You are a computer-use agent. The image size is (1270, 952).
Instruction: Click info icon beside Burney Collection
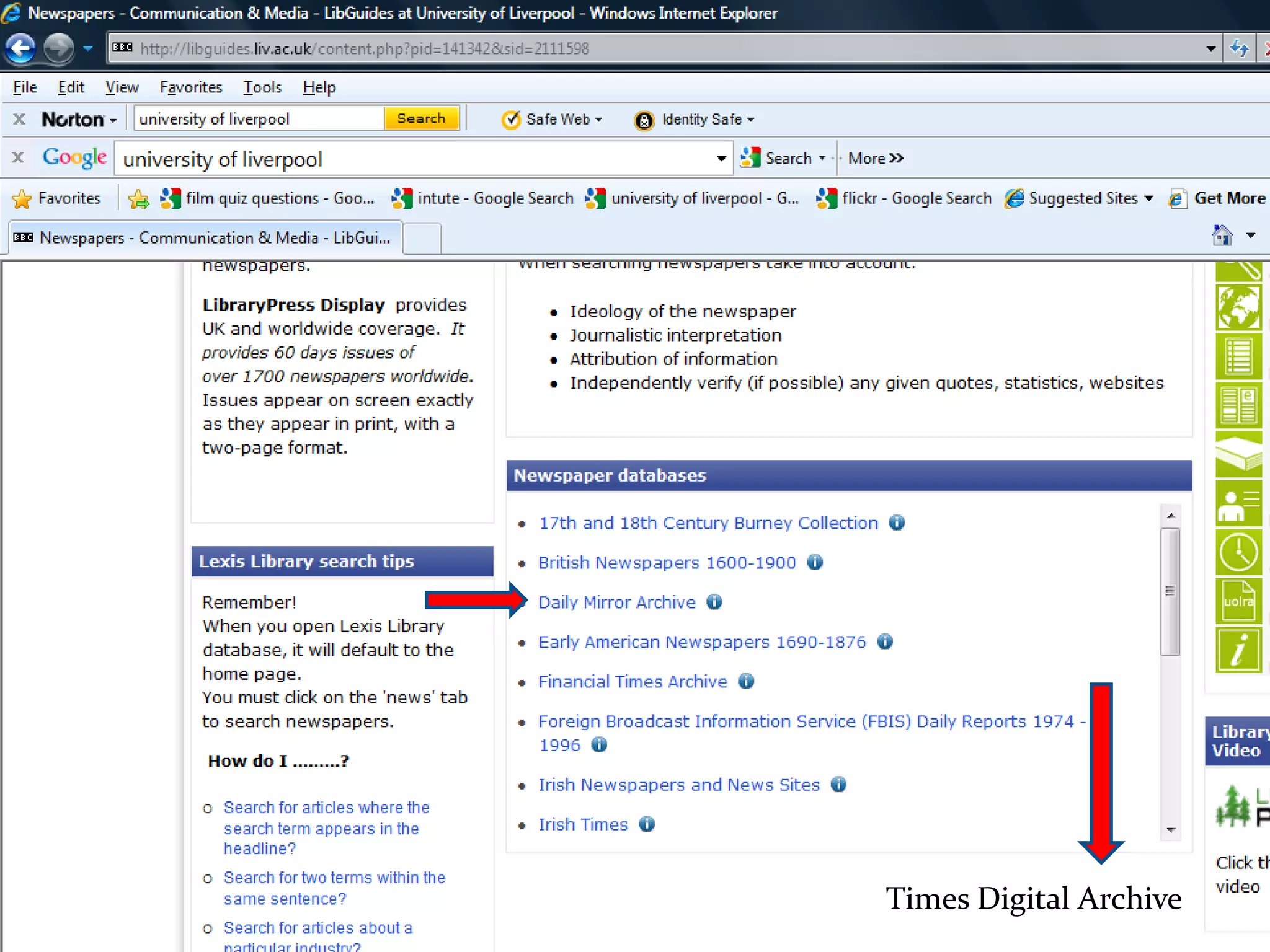click(x=897, y=522)
